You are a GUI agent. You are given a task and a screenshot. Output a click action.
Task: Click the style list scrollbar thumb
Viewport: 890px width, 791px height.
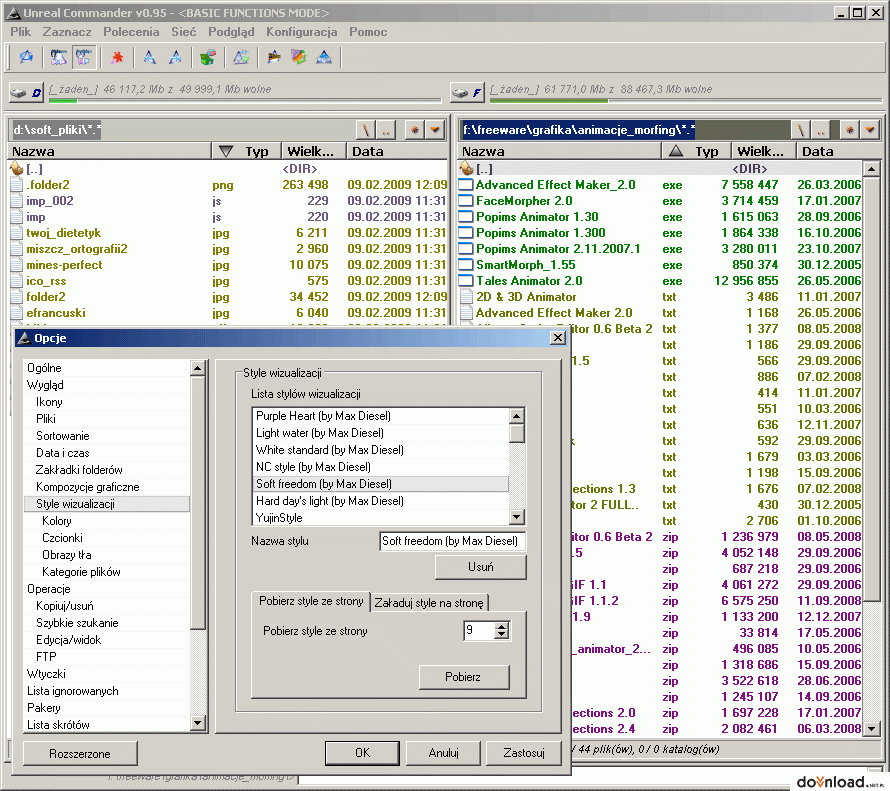coord(517,433)
